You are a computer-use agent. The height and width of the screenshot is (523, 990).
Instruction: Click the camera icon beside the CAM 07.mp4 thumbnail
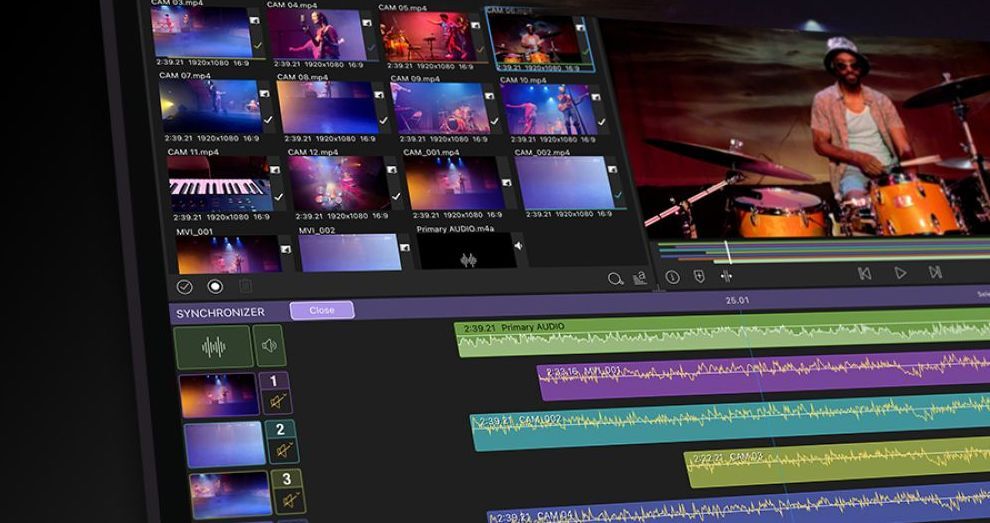264,93
